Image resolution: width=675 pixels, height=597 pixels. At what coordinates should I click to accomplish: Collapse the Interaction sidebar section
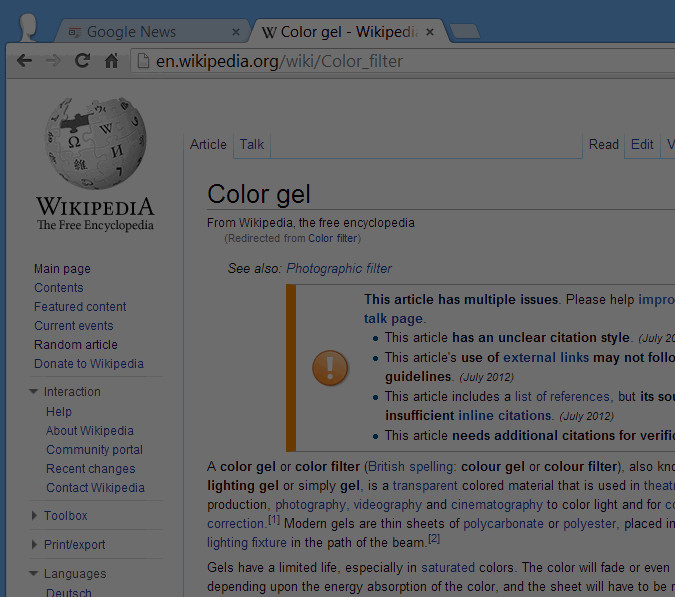(34, 391)
